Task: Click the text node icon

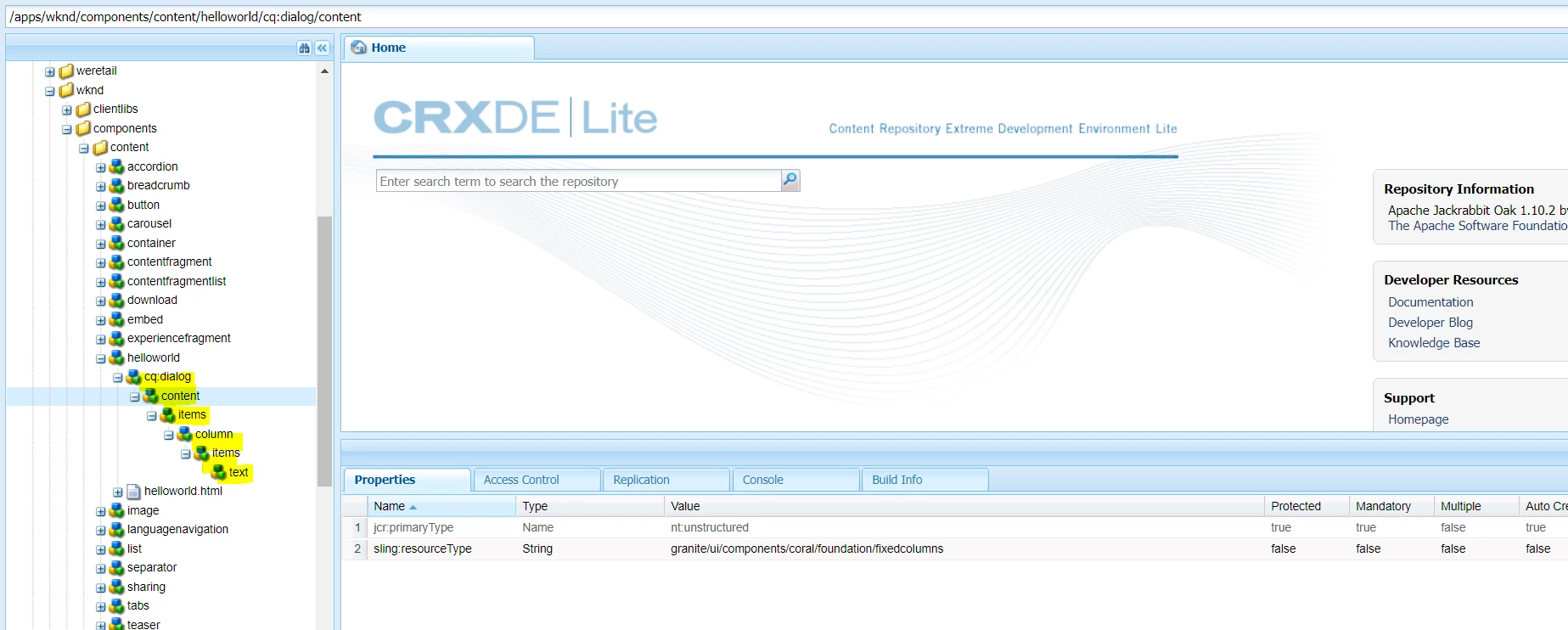Action: coord(219,472)
